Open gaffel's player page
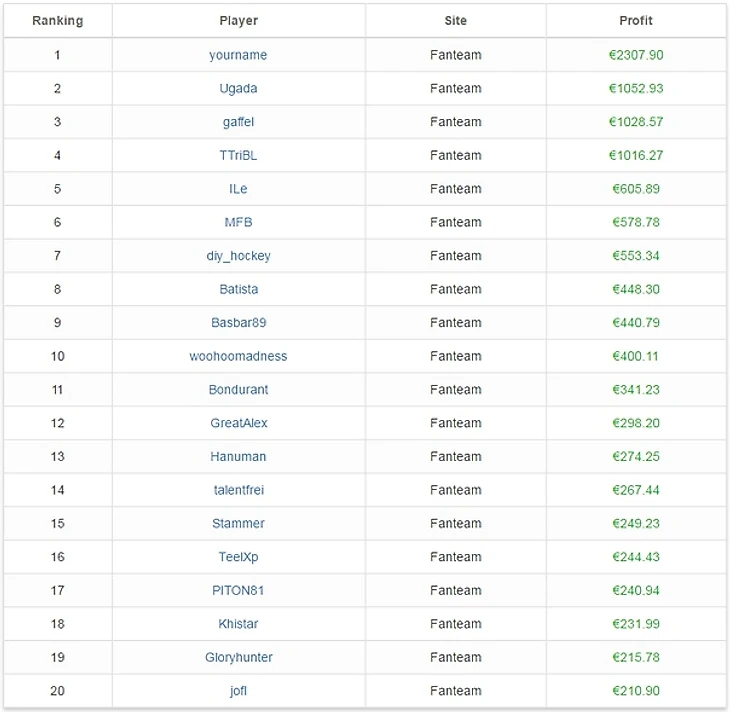Screen dimensions: 730x712 coord(238,122)
